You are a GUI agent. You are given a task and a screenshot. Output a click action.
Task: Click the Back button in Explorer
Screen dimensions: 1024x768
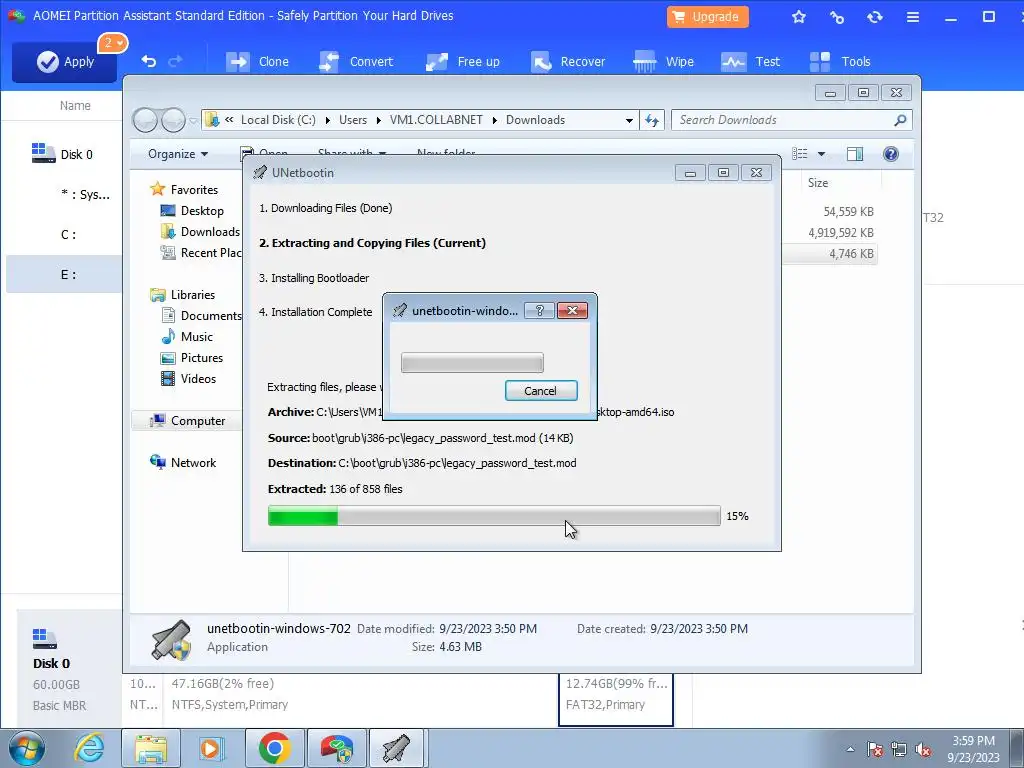(145, 120)
